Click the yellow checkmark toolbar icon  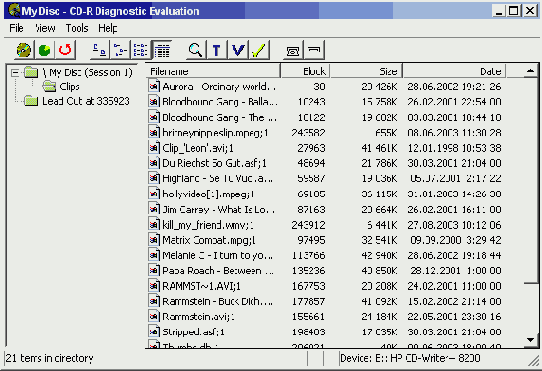pyautogui.click(x=259, y=50)
